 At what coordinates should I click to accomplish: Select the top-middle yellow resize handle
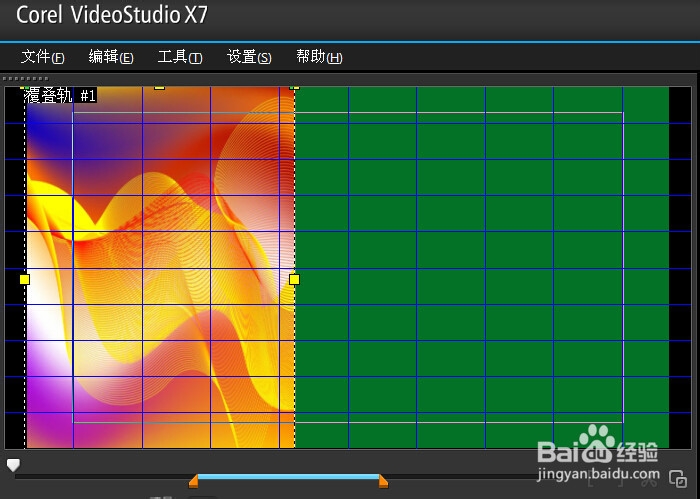[159, 88]
